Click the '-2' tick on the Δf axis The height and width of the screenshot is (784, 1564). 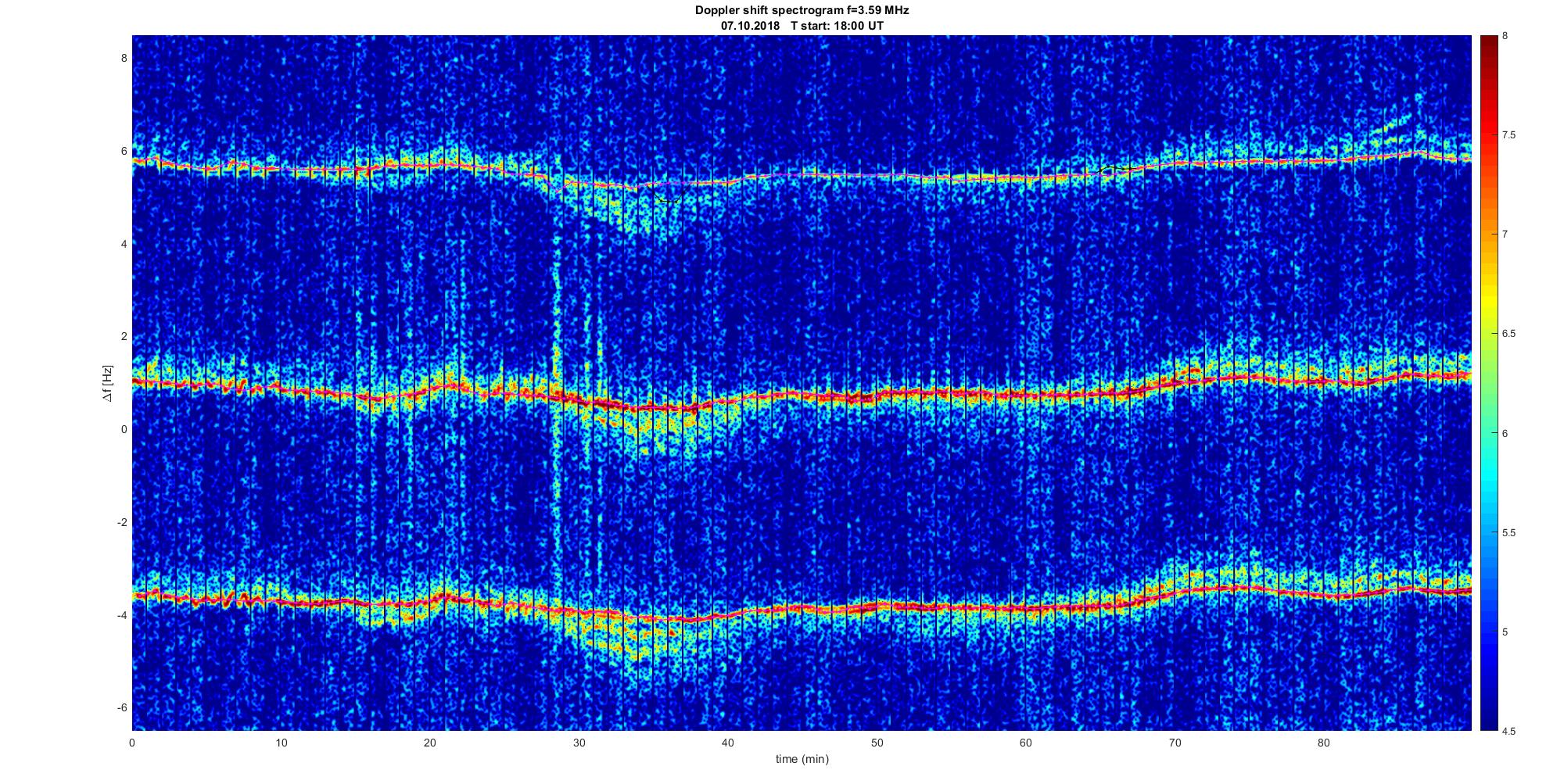click(x=122, y=522)
